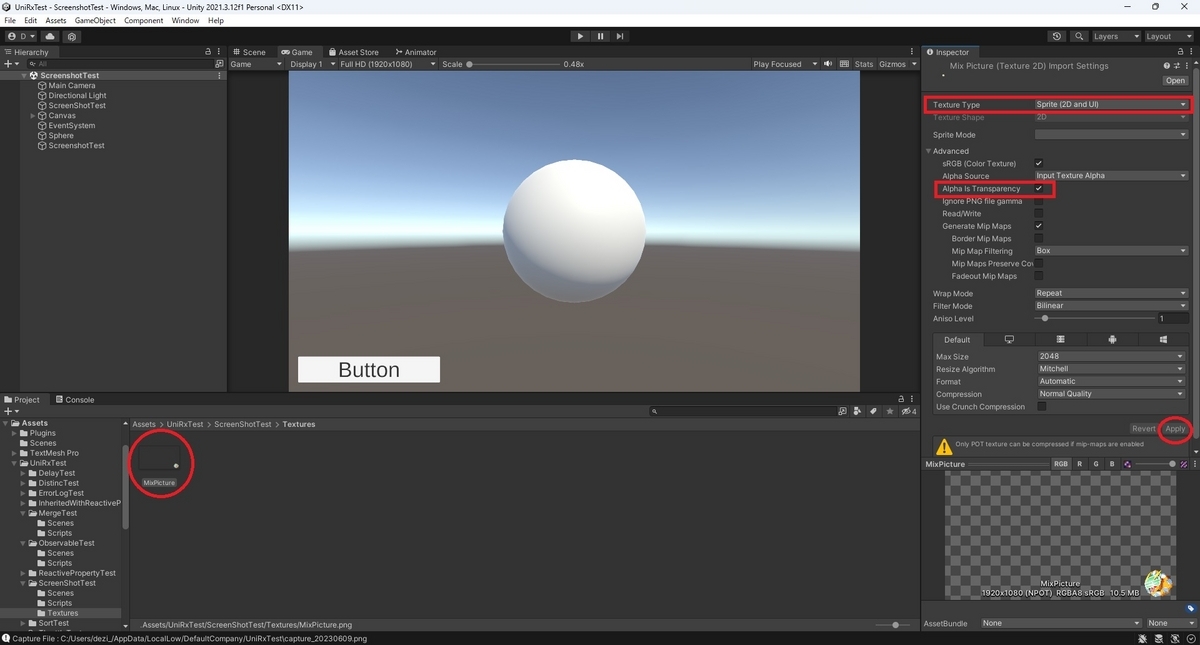
Task: Click the label filter icon in Project panel
Action: tap(872, 411)
